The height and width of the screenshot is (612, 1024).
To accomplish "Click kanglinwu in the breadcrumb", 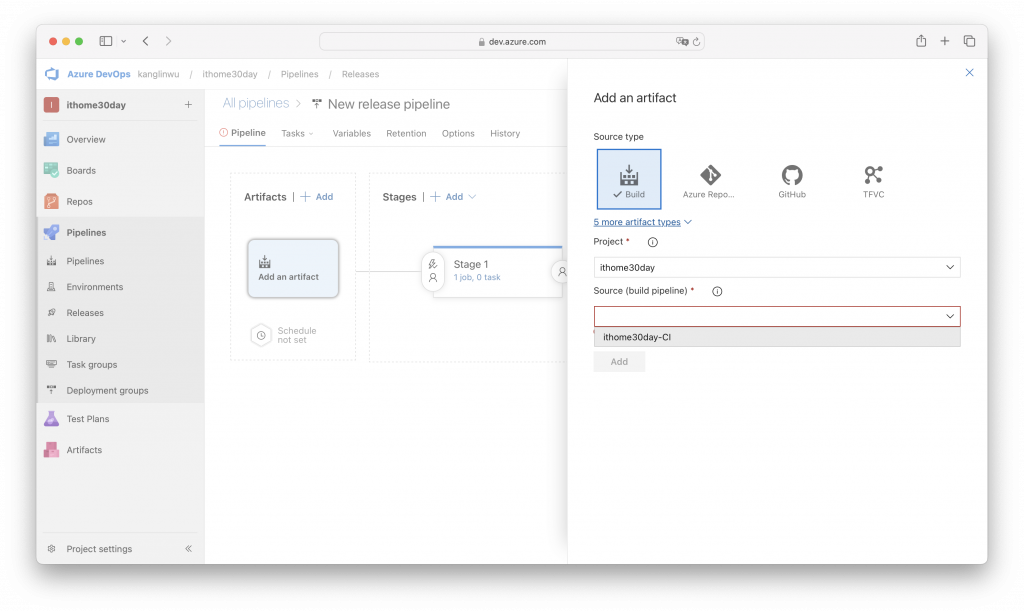I will tap(158, 74).
